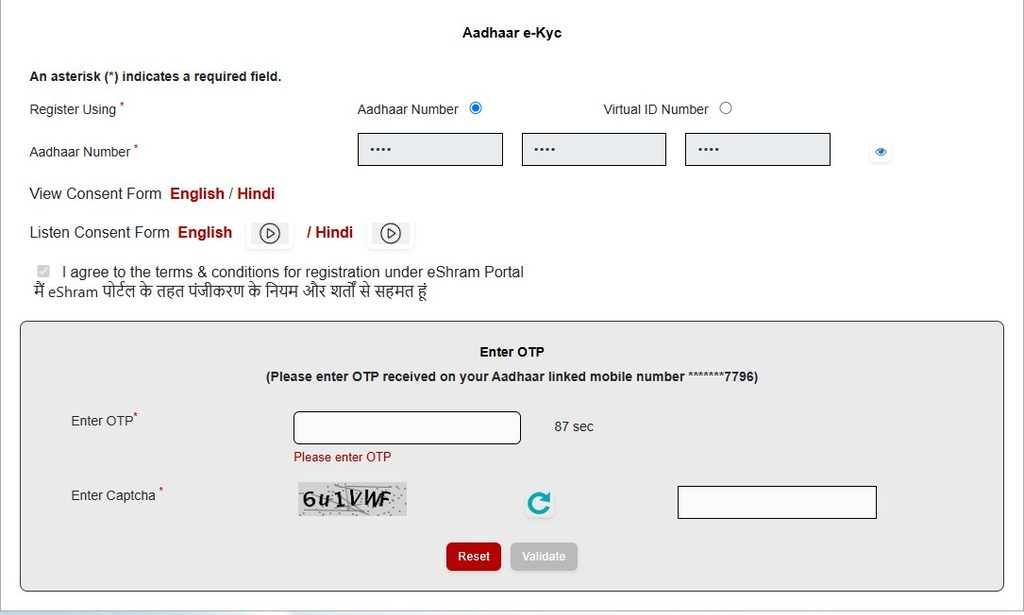This screenshot has width=1024, height=615.
Task: Click the 'Please enter OTP' error message
Action: 342,457
